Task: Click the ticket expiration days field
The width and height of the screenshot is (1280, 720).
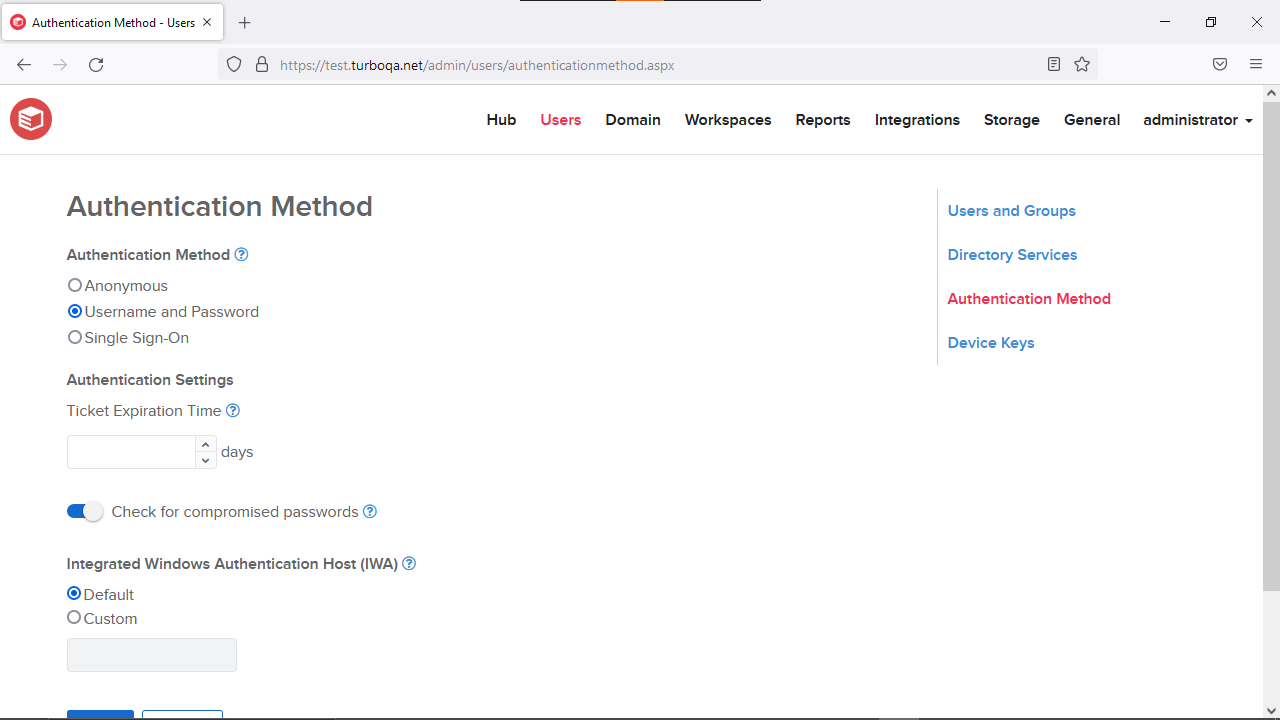Action: pos(131,452)
